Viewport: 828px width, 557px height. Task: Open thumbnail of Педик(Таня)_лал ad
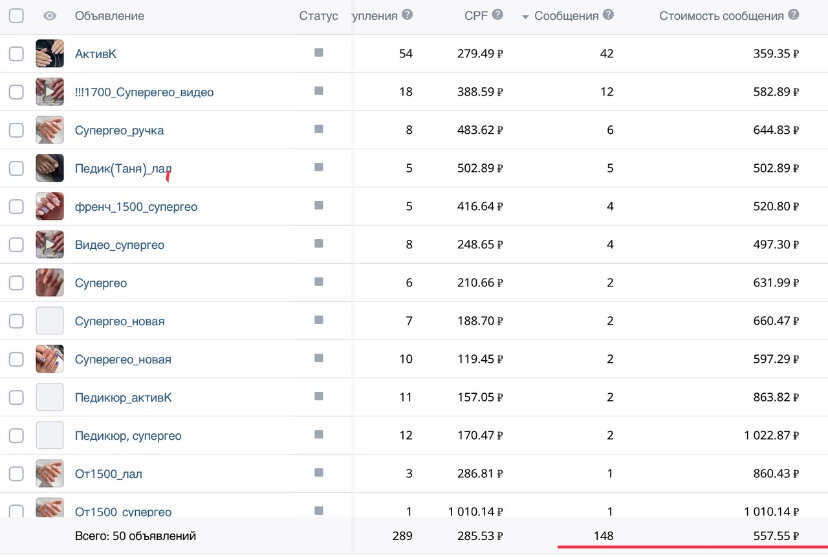click(50, 168)
